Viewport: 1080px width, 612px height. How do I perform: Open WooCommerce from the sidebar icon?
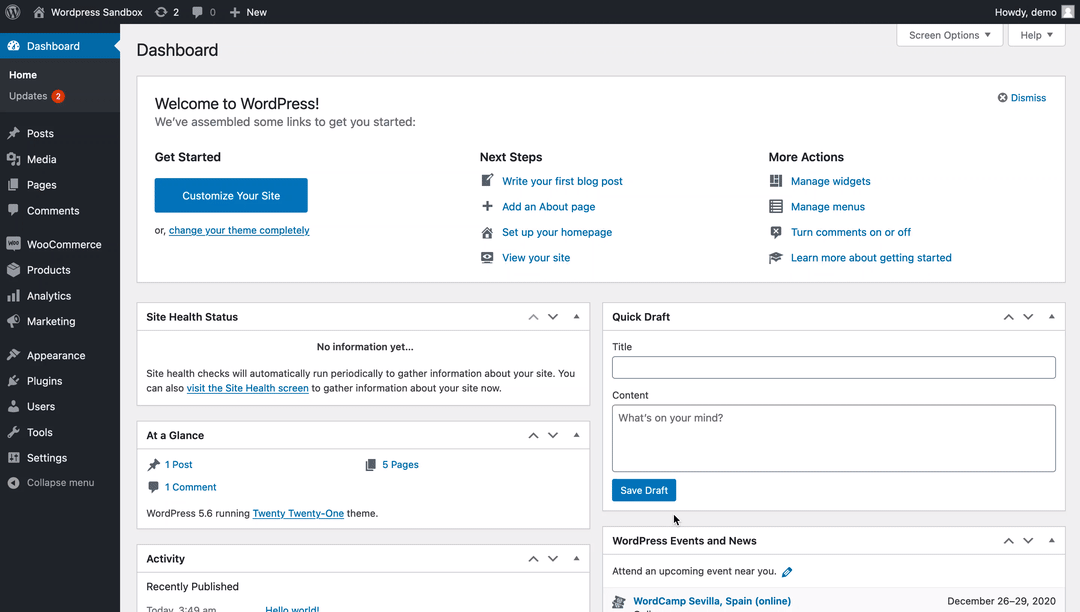14,244
